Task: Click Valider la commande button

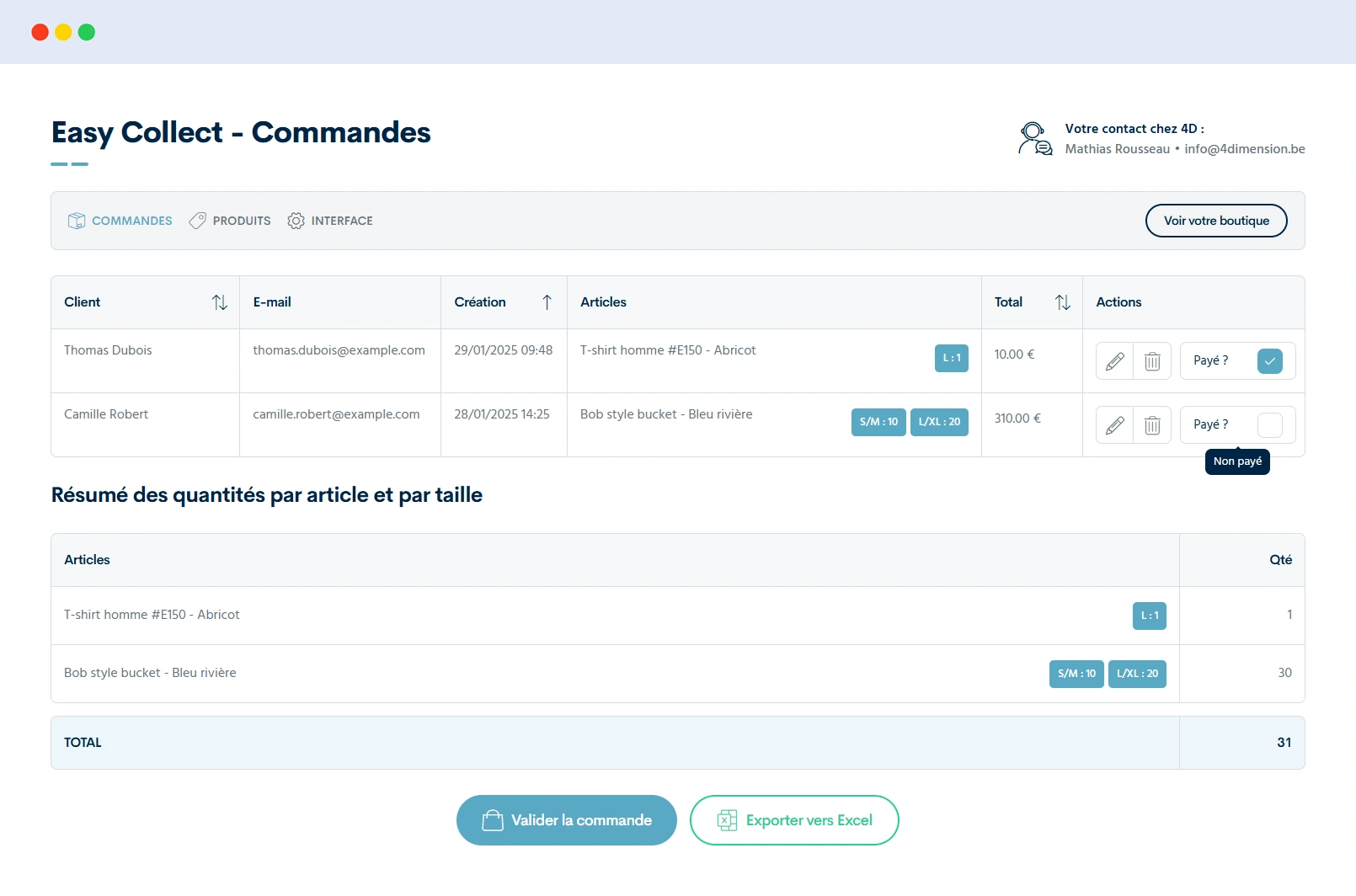Action: 567,820
